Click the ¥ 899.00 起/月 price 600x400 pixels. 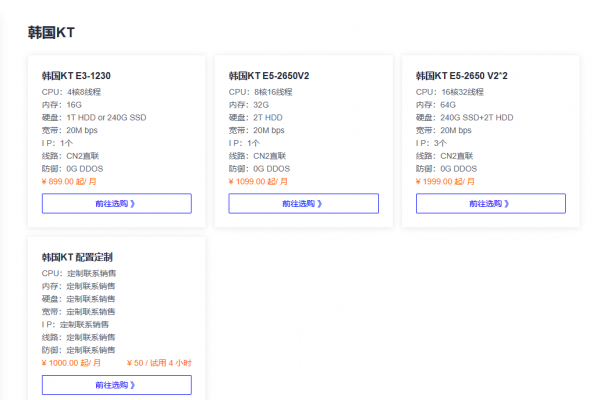(69, 181)
